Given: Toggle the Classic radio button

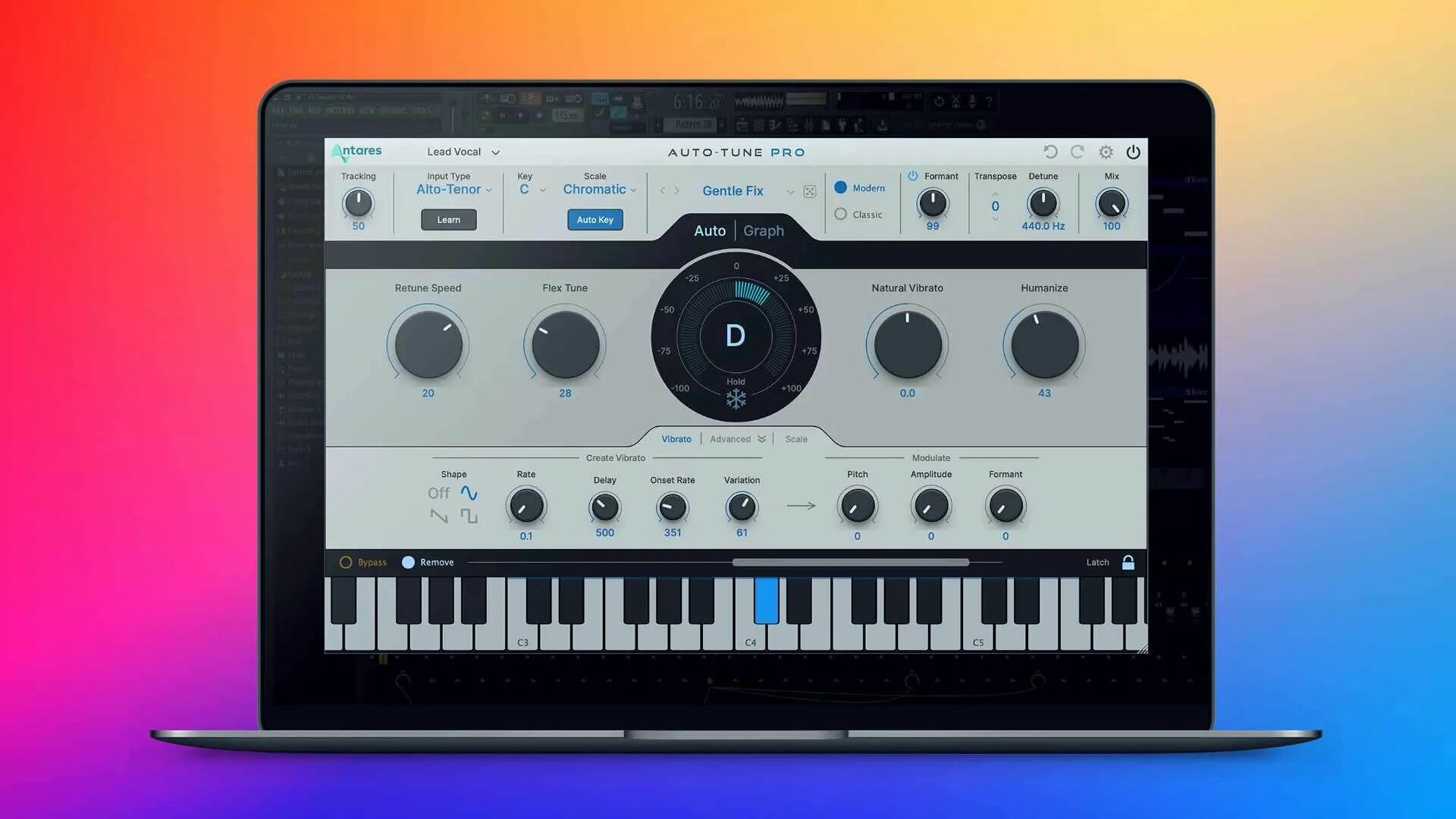Looking at the screenshot, I should [840, 214].
